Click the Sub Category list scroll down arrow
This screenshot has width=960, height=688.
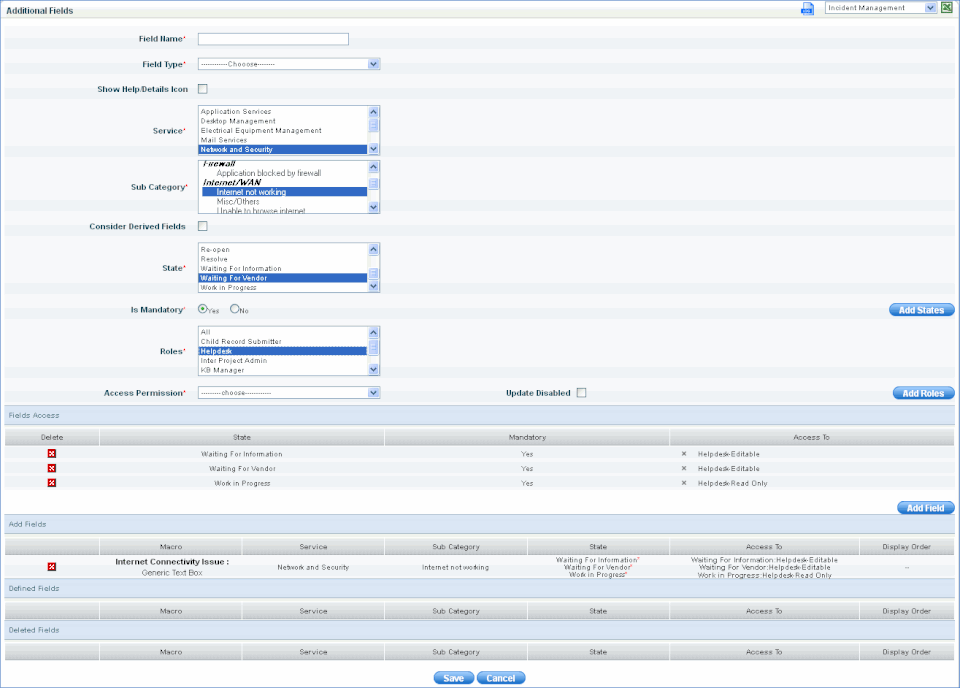click(x=373, y=208)
